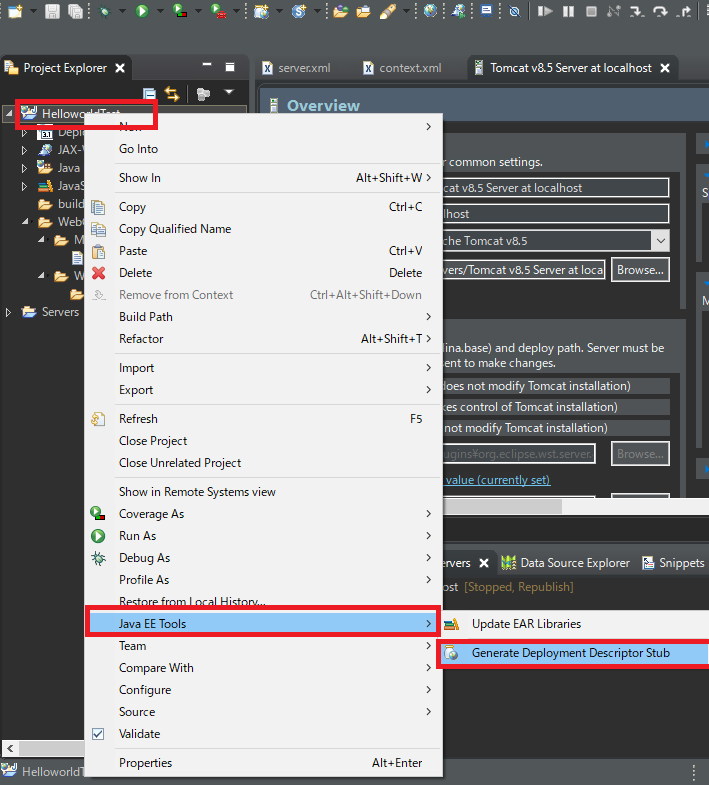Open the Web Browser globe icon

click(x=430, y=11)
